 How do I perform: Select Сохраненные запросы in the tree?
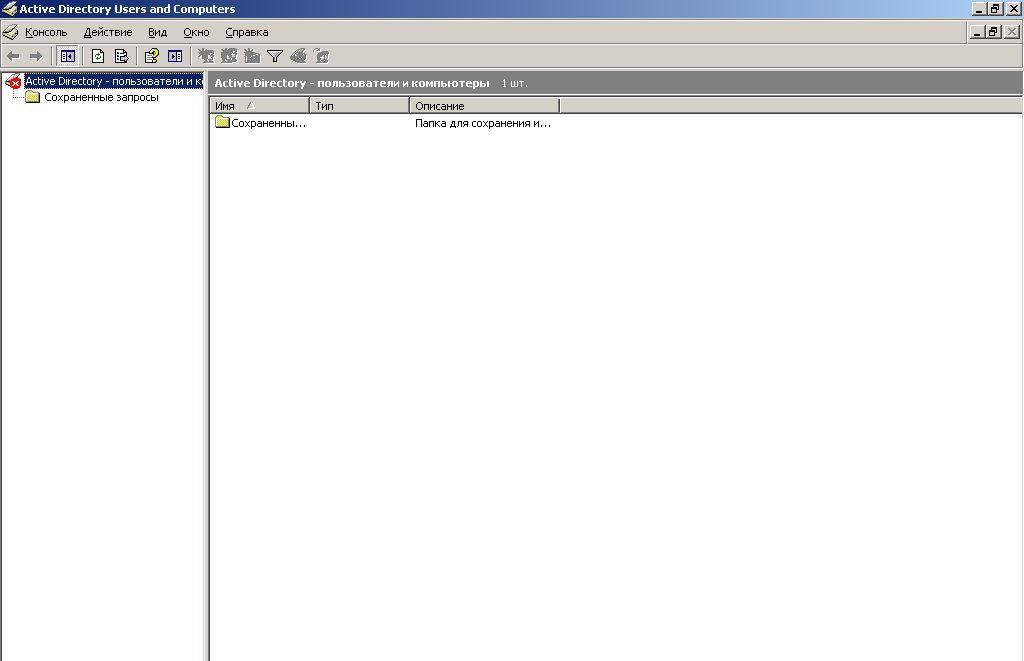[101, 97]
